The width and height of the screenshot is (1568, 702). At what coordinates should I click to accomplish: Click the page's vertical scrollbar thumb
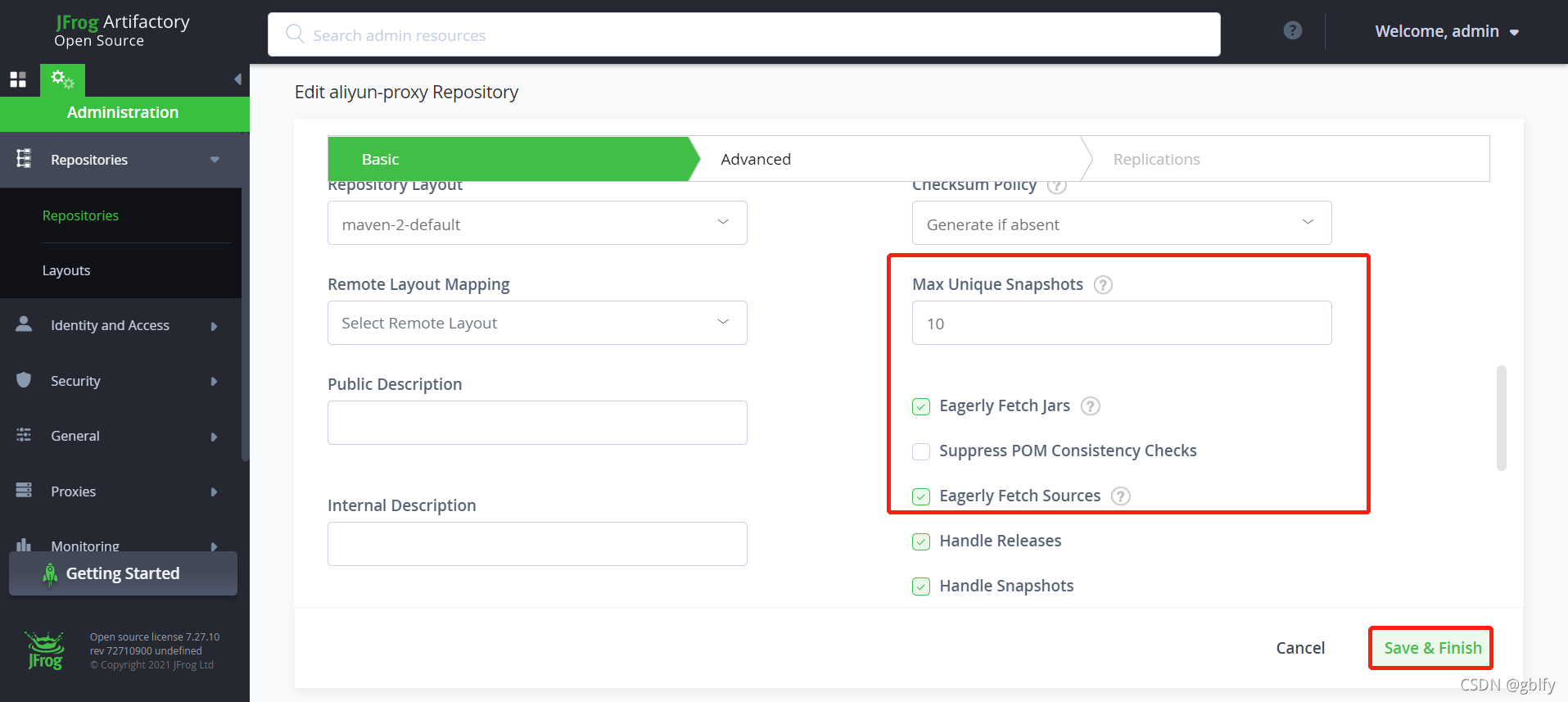point(1501,418)
